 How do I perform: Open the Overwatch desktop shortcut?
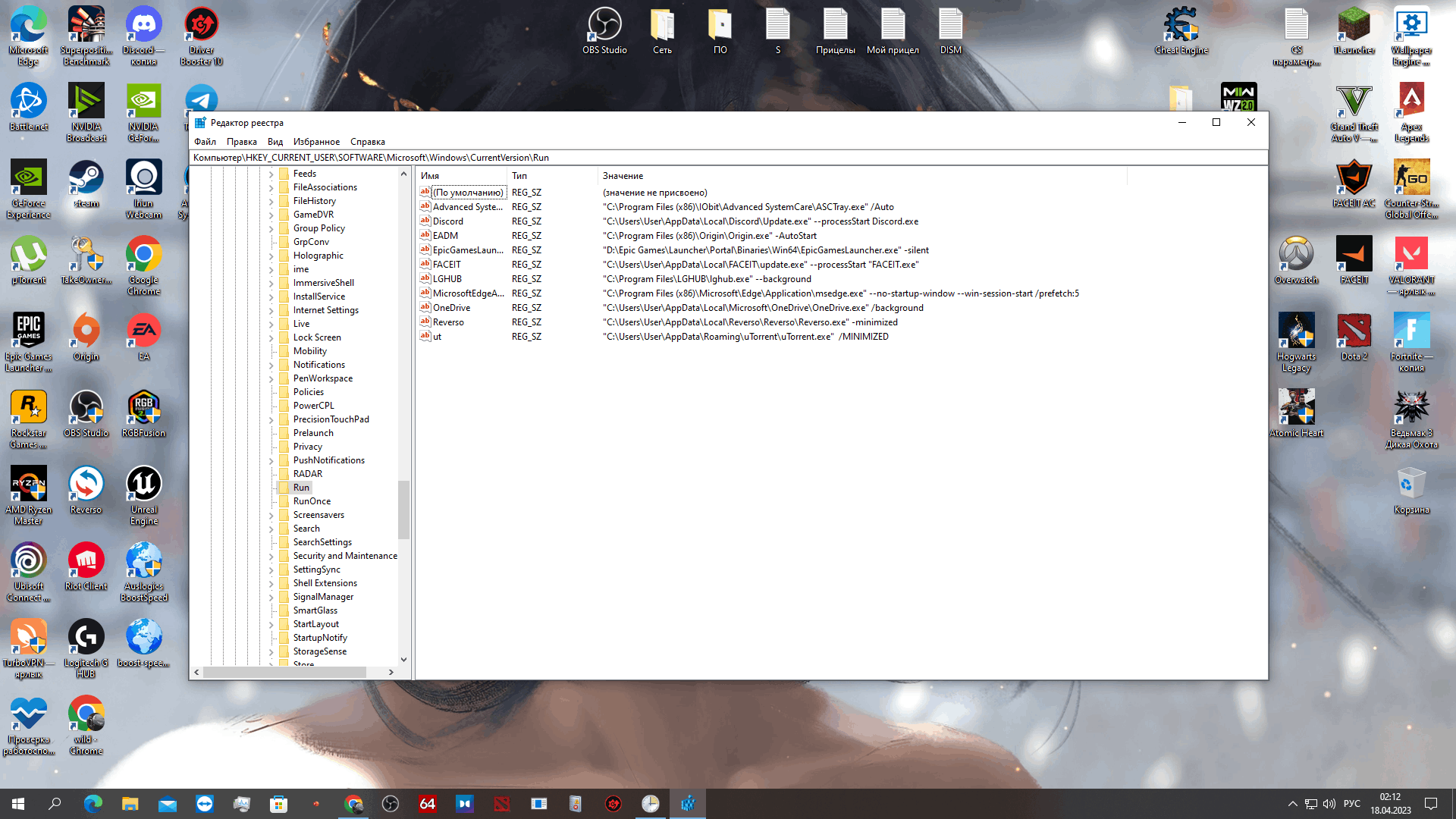tap(1296, 260)
